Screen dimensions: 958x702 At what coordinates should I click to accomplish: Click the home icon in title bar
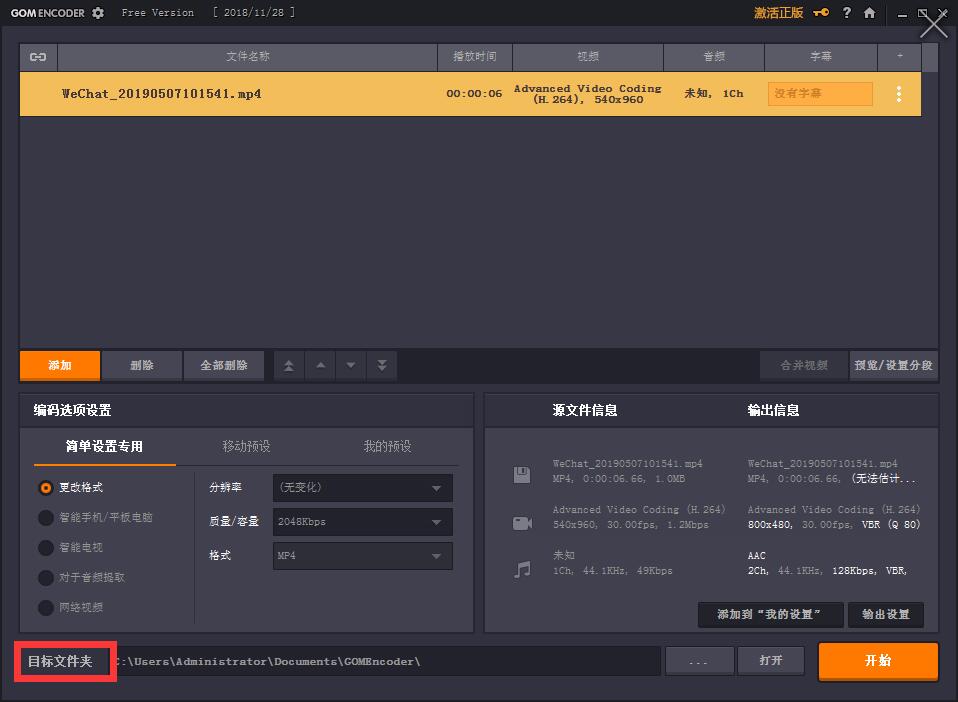pyautogui.click(x=869, y=13)
